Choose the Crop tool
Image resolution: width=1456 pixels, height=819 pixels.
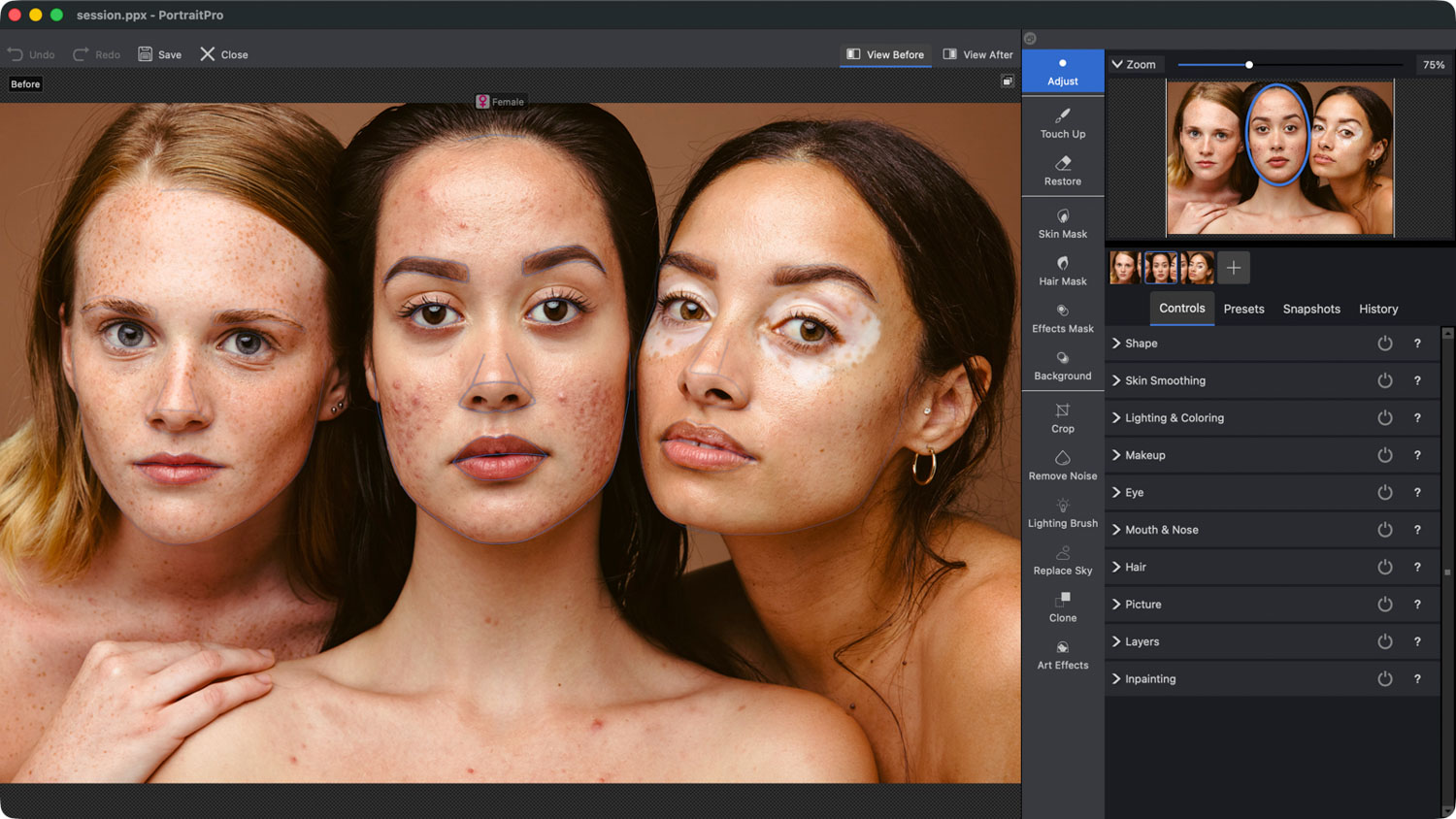click(1063, 418)
